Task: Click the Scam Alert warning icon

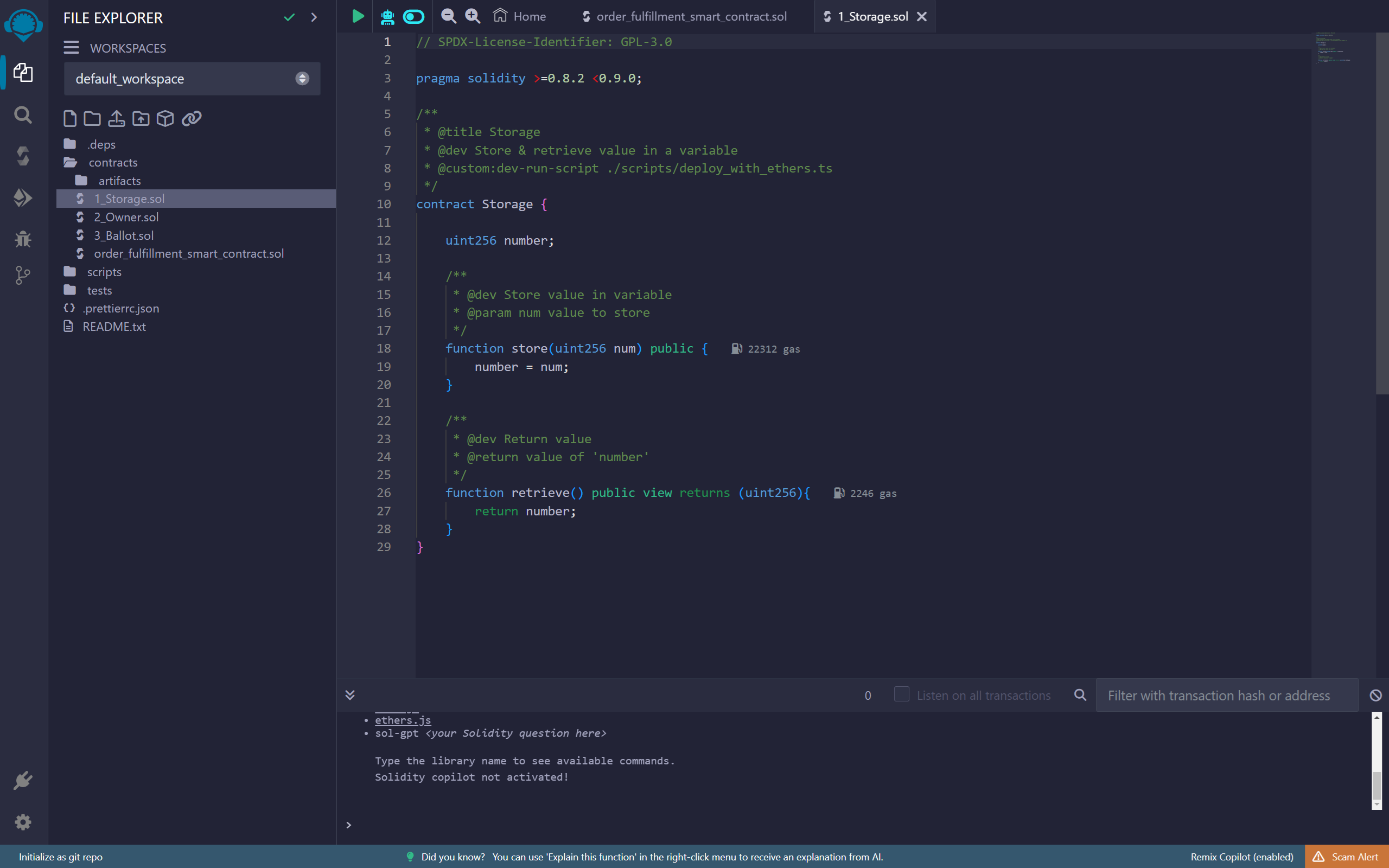Action: click(x=1318, y=857)
